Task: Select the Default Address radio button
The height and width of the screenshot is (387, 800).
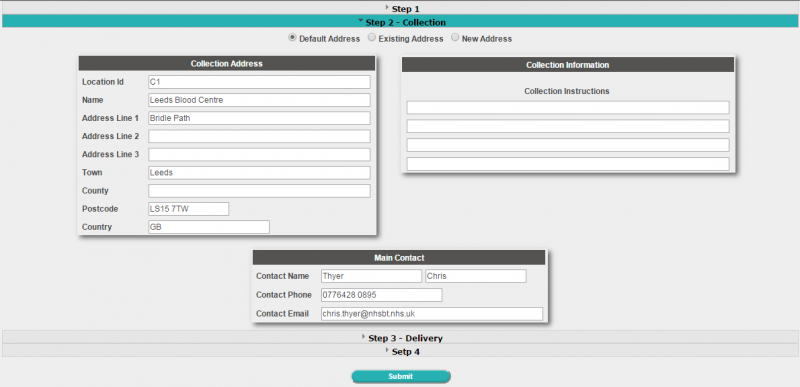Action: click(292, 38)
